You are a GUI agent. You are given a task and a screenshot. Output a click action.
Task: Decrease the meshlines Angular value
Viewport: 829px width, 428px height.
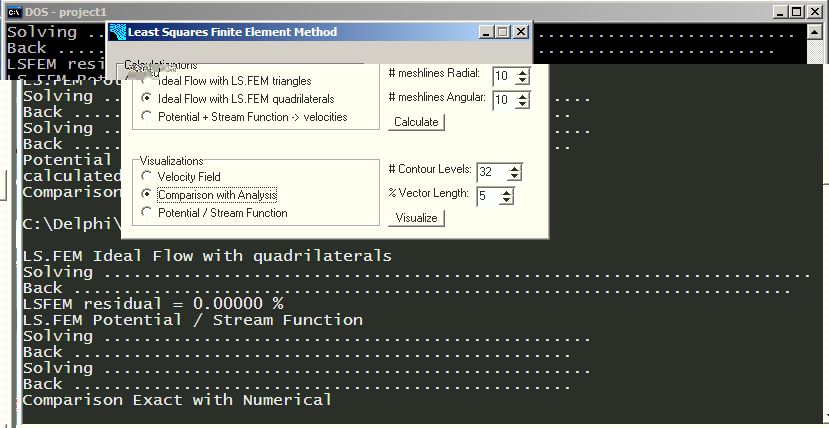pos(523,104)
